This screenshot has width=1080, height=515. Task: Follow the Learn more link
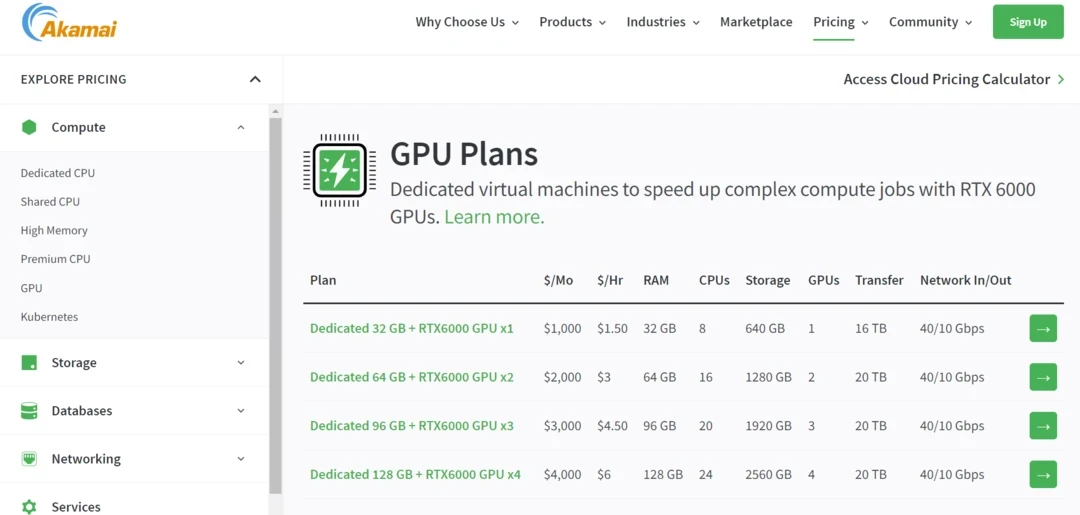pyautogui.click(x=494, y=217)
